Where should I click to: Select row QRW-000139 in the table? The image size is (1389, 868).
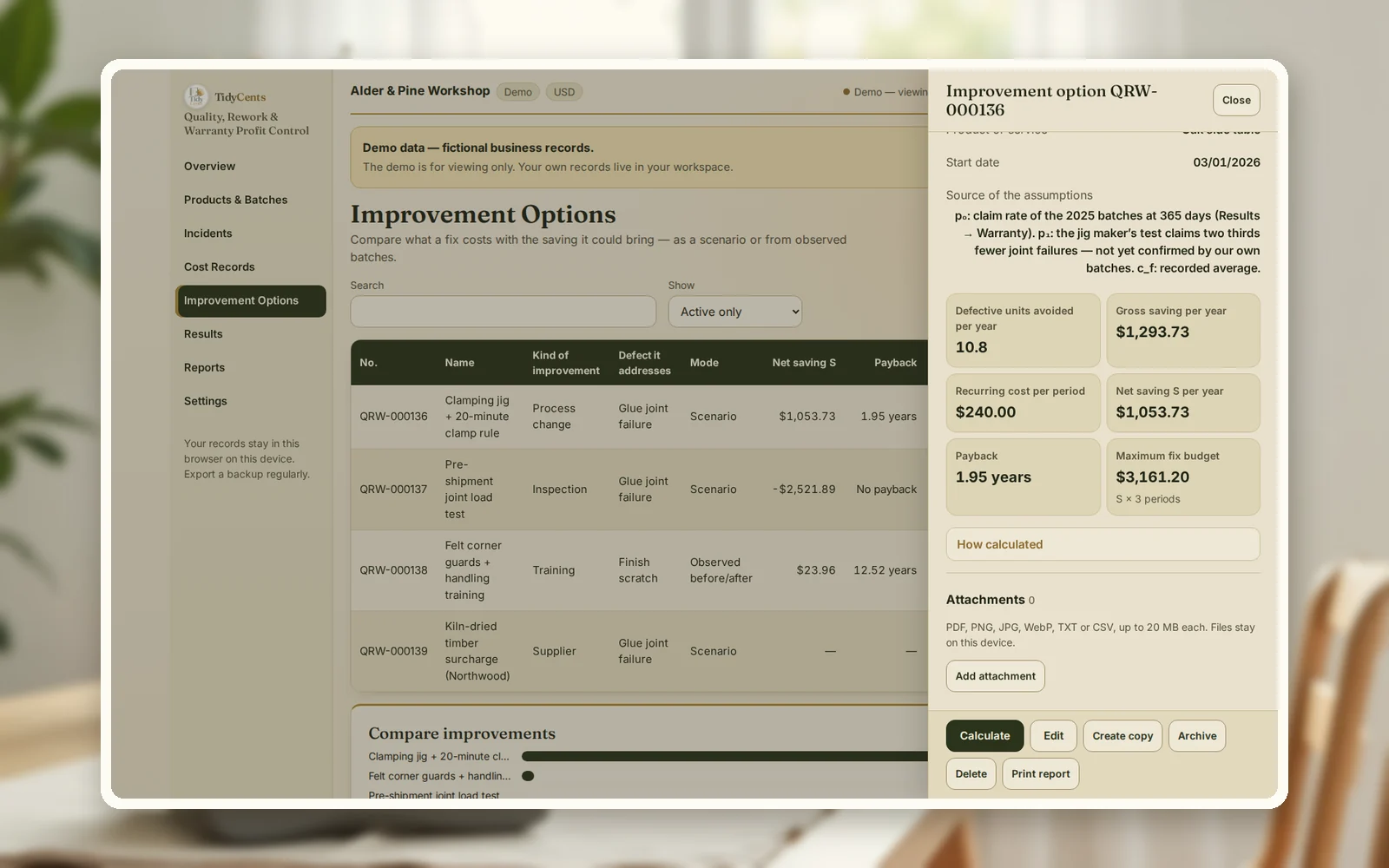(x=639, y=651)
